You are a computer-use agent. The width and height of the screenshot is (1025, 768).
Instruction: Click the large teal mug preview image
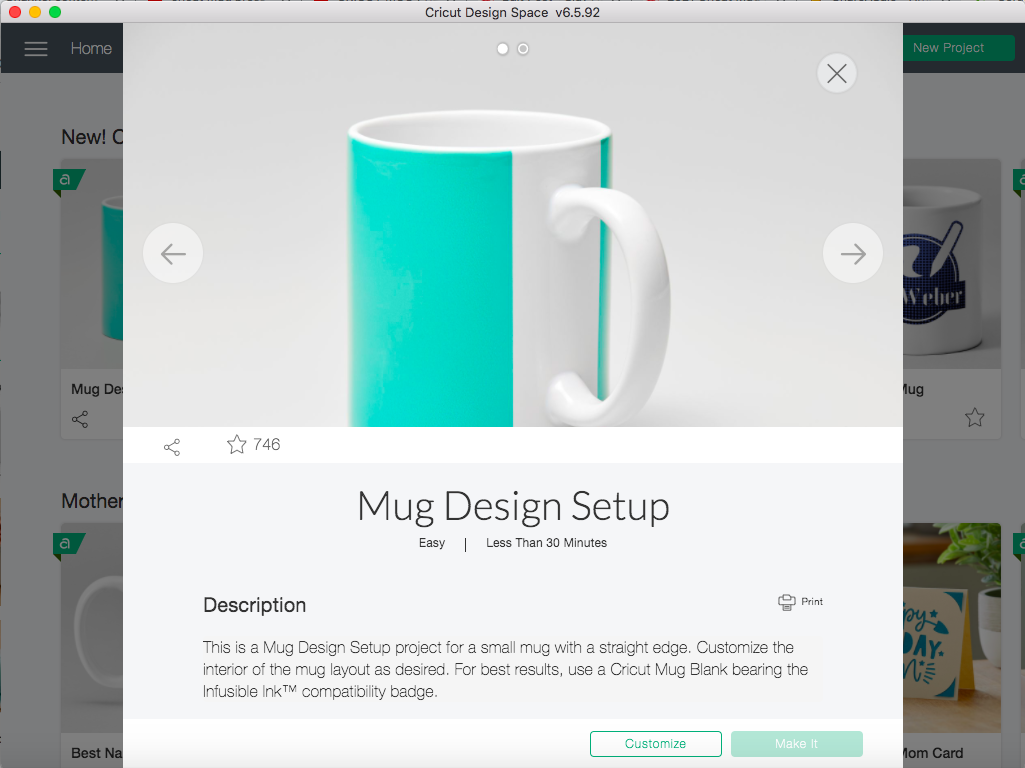(x=512, y=225)
